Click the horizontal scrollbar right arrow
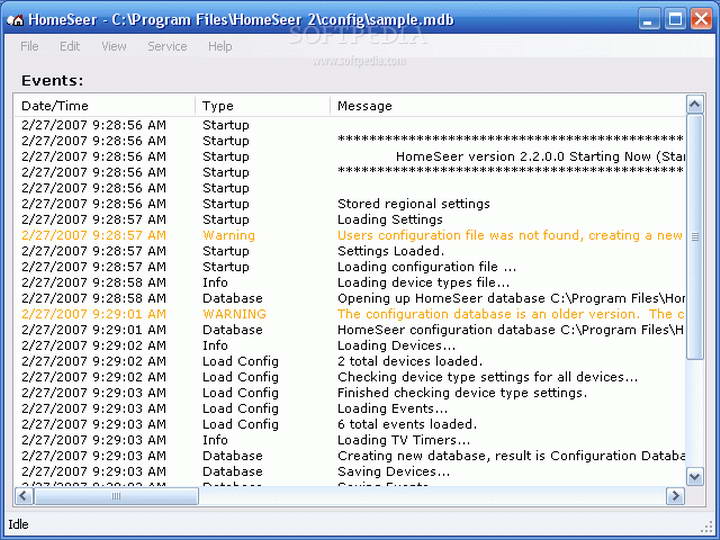The image size is (720, 540). pos(675,496)
